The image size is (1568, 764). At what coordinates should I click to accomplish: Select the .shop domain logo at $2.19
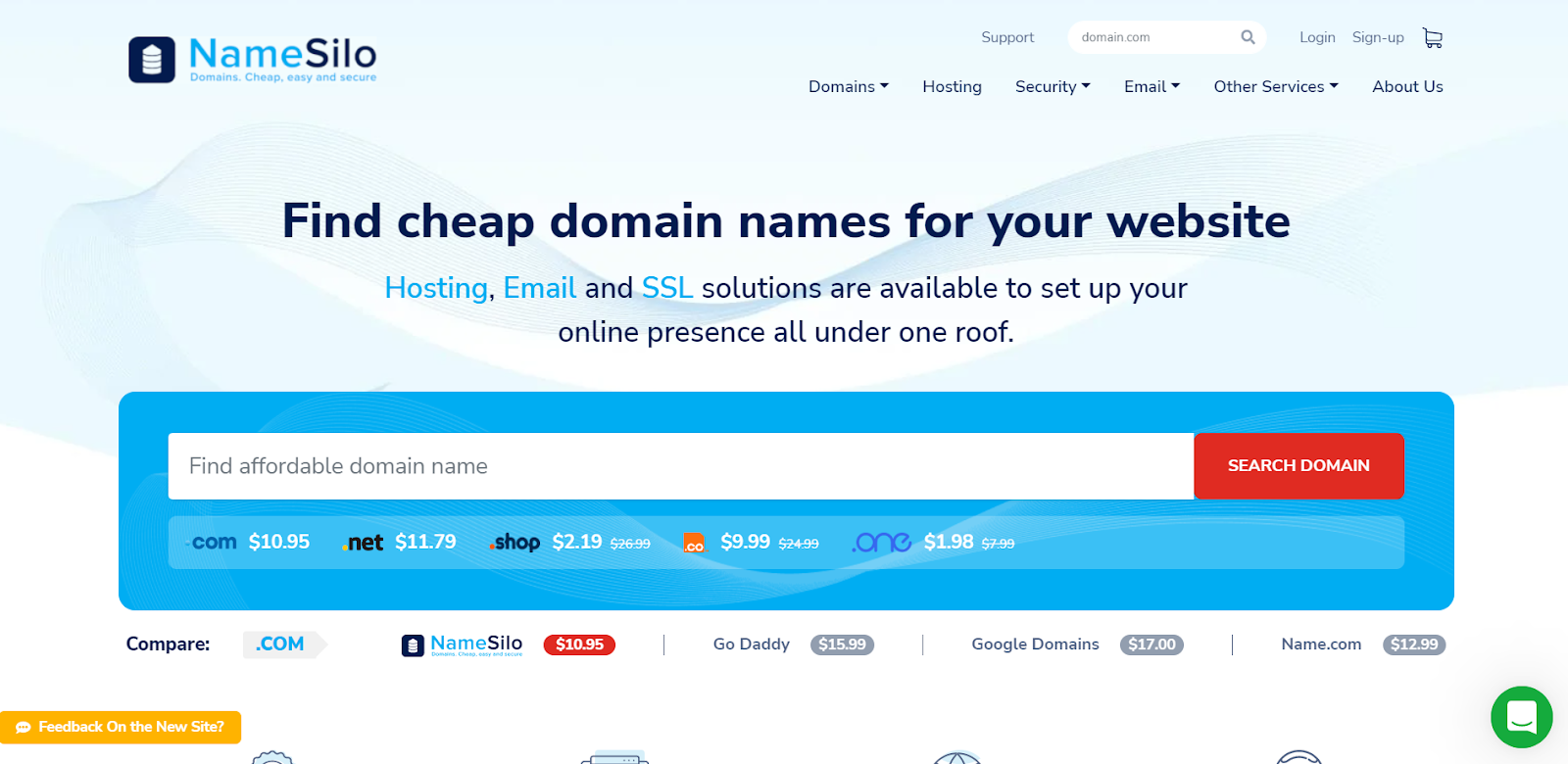[x=514, y=543]
